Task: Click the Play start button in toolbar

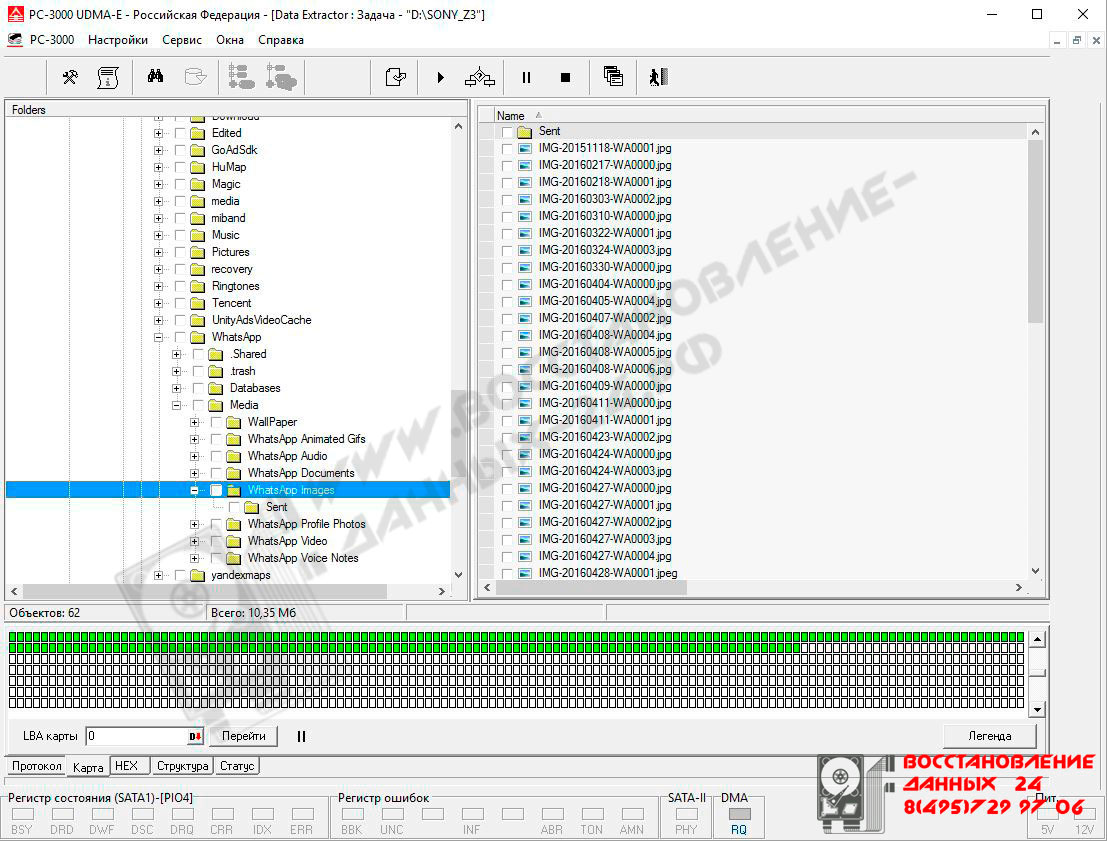Action: click(x=441, y=77)
